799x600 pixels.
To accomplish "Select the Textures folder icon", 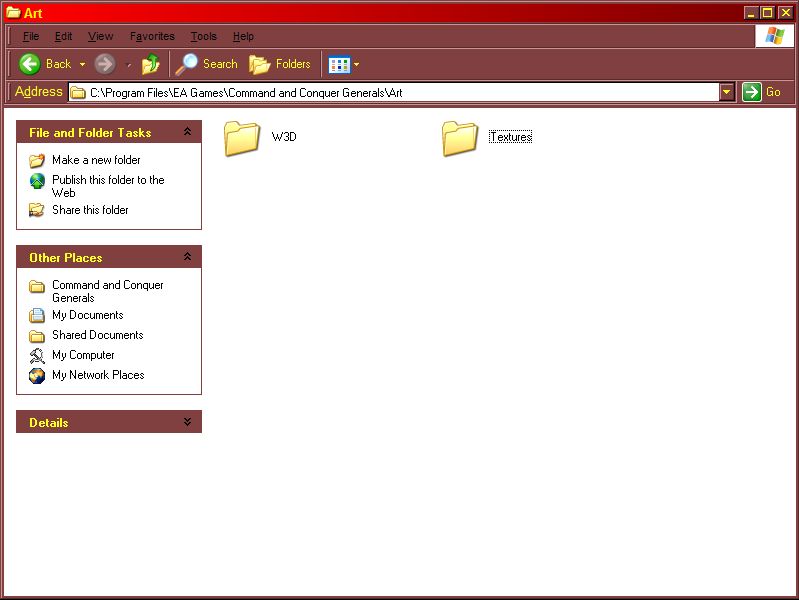I will pos(460,138).
